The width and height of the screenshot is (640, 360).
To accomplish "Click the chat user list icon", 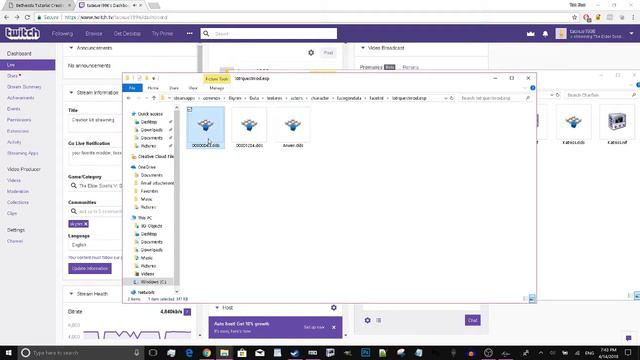I will point(379,320).
